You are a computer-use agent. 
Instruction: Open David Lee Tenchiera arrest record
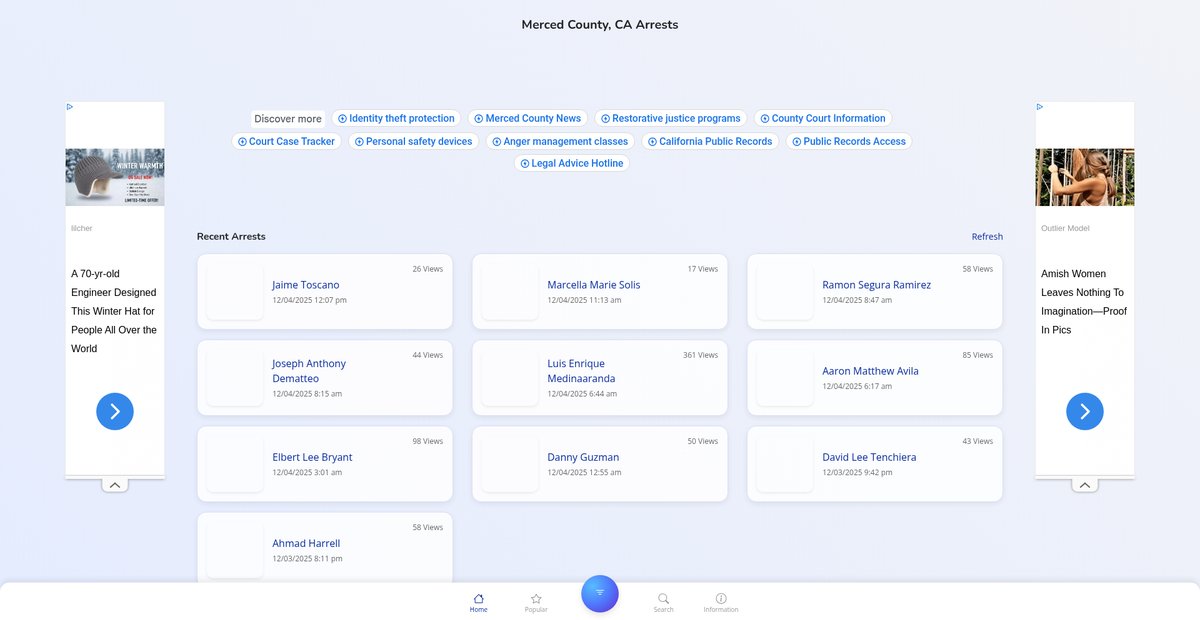click(875, 464)
